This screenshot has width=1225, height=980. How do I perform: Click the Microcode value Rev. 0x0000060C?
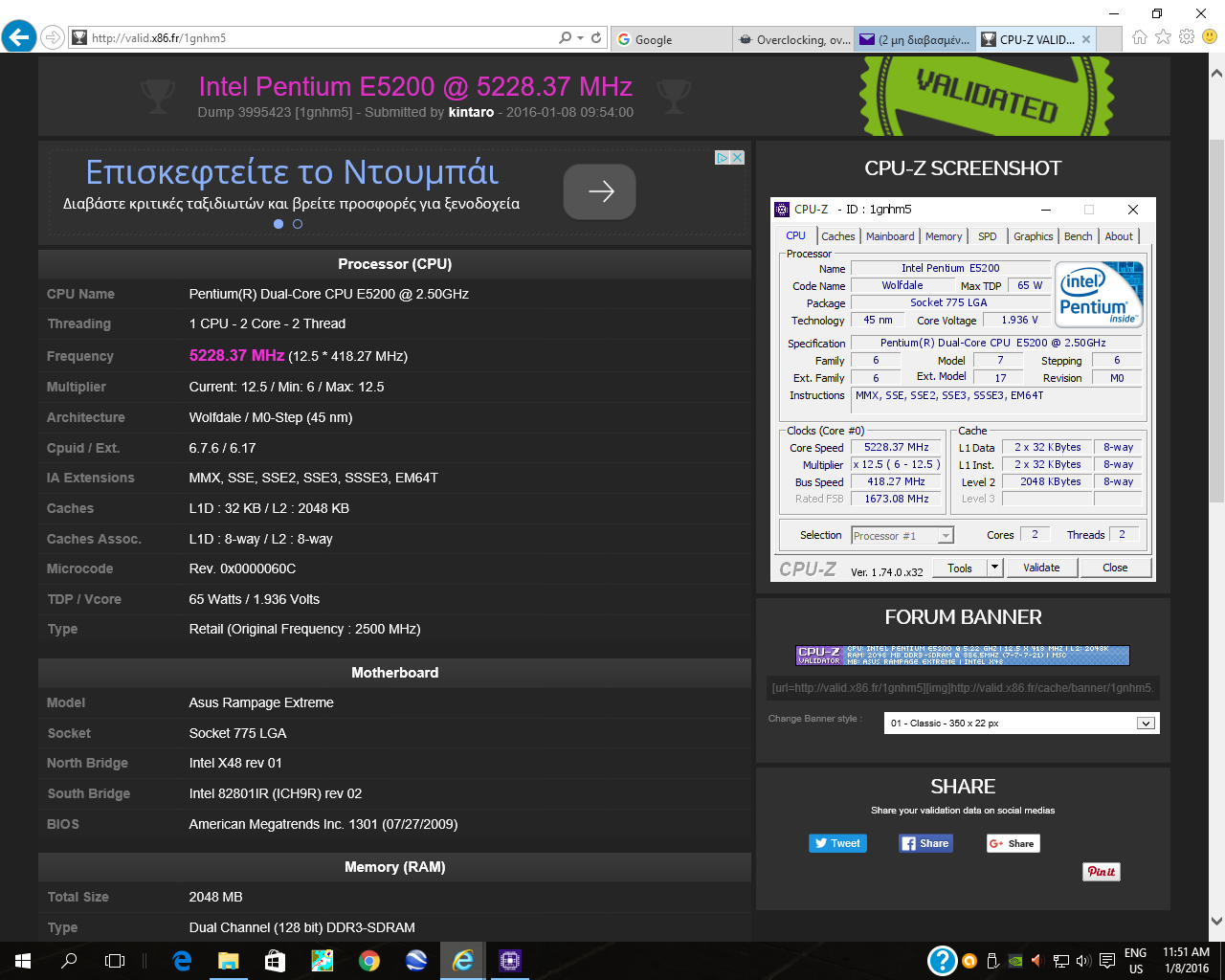[242, 568]
